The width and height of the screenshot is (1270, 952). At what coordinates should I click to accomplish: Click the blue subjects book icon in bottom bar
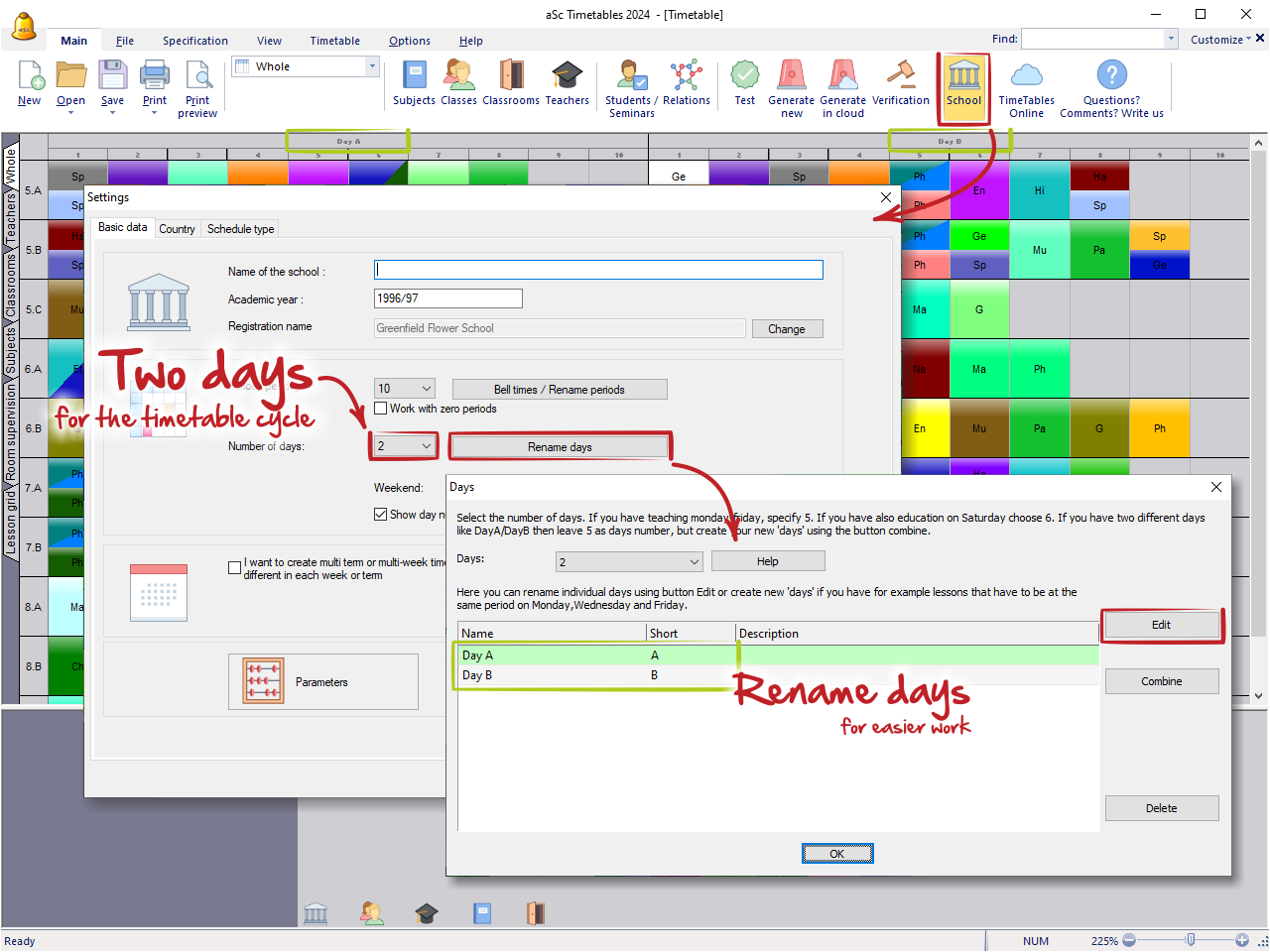pyautogui.click(x=482, y=913)
